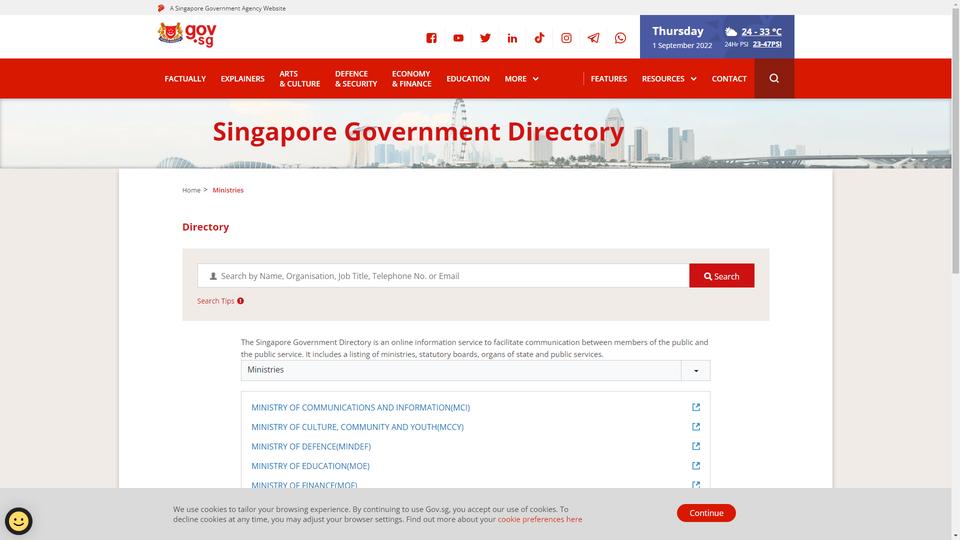Click the smiley feedback icon

point(18,521)
